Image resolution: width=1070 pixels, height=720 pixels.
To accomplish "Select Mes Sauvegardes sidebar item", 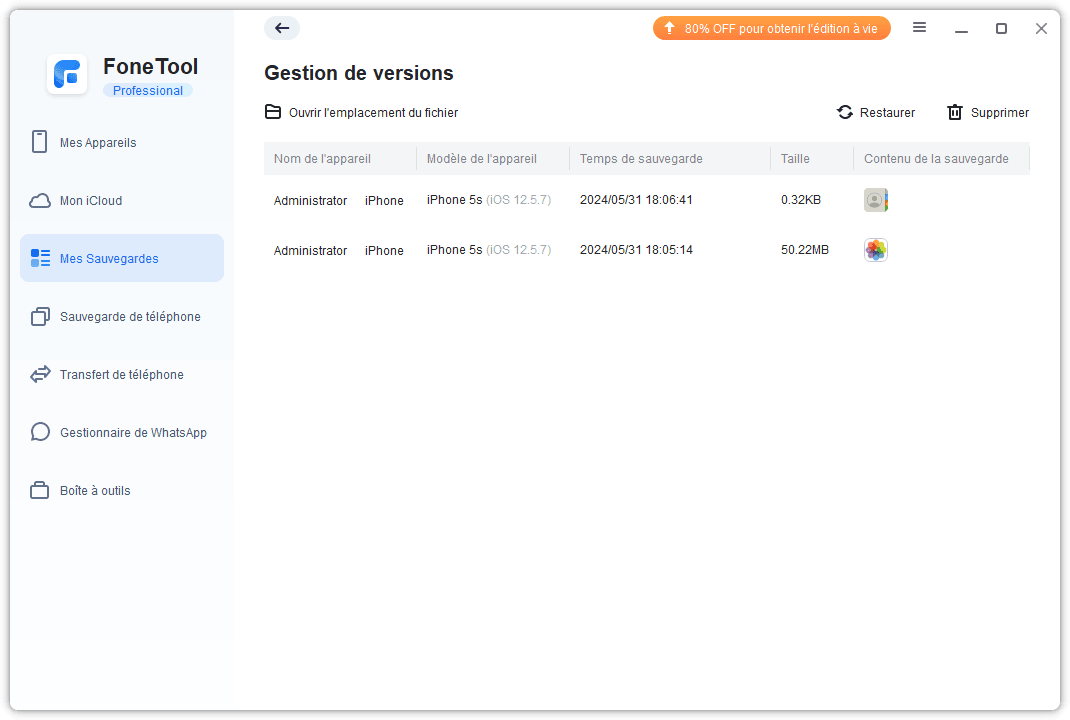I will (x=109, y=259).
